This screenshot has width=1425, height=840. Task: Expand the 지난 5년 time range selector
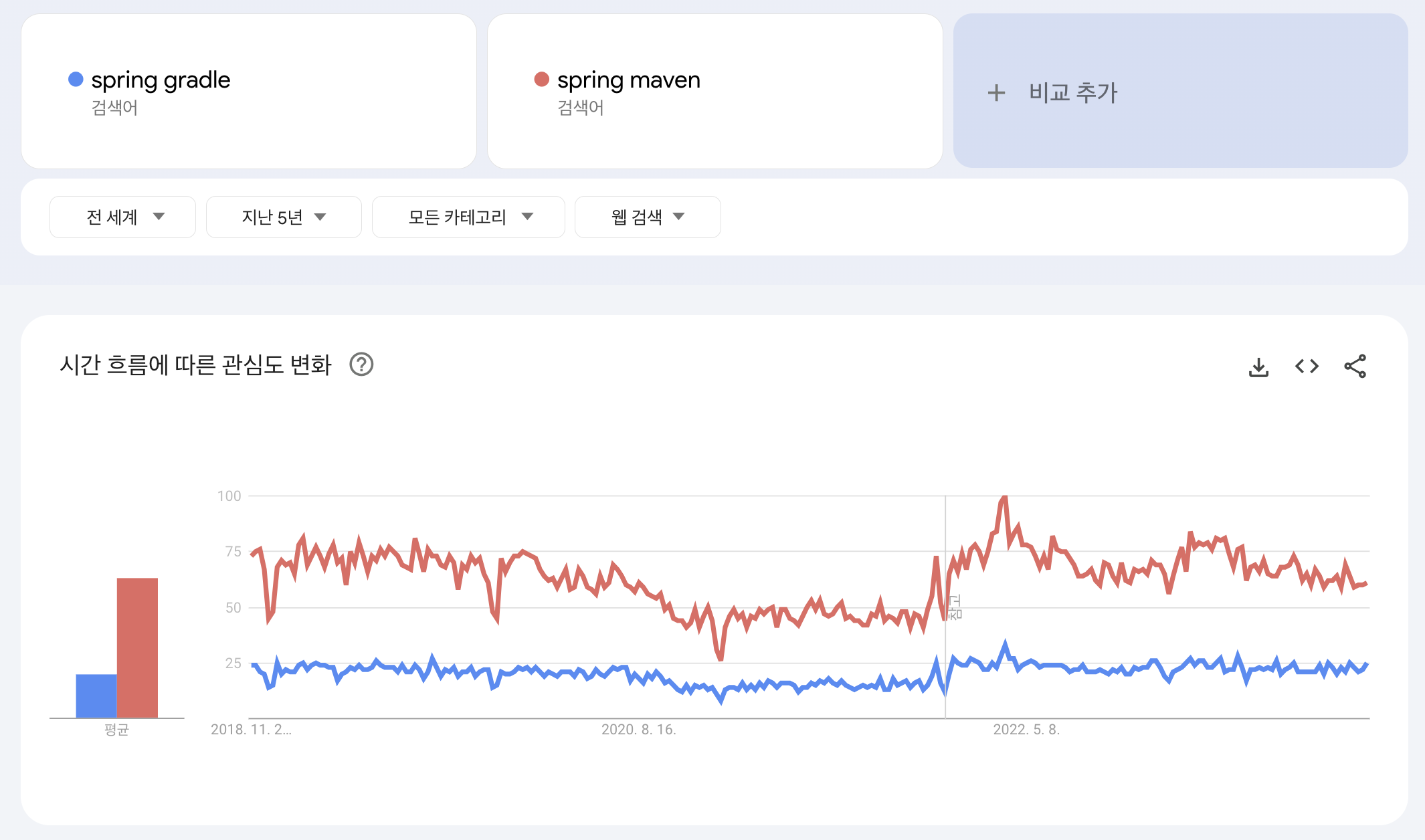[283, 216]
